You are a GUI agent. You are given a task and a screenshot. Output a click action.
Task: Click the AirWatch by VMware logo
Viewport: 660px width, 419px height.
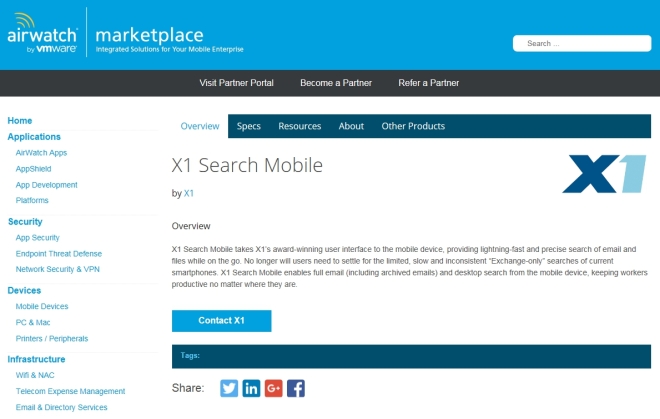[x=42, y=33]
